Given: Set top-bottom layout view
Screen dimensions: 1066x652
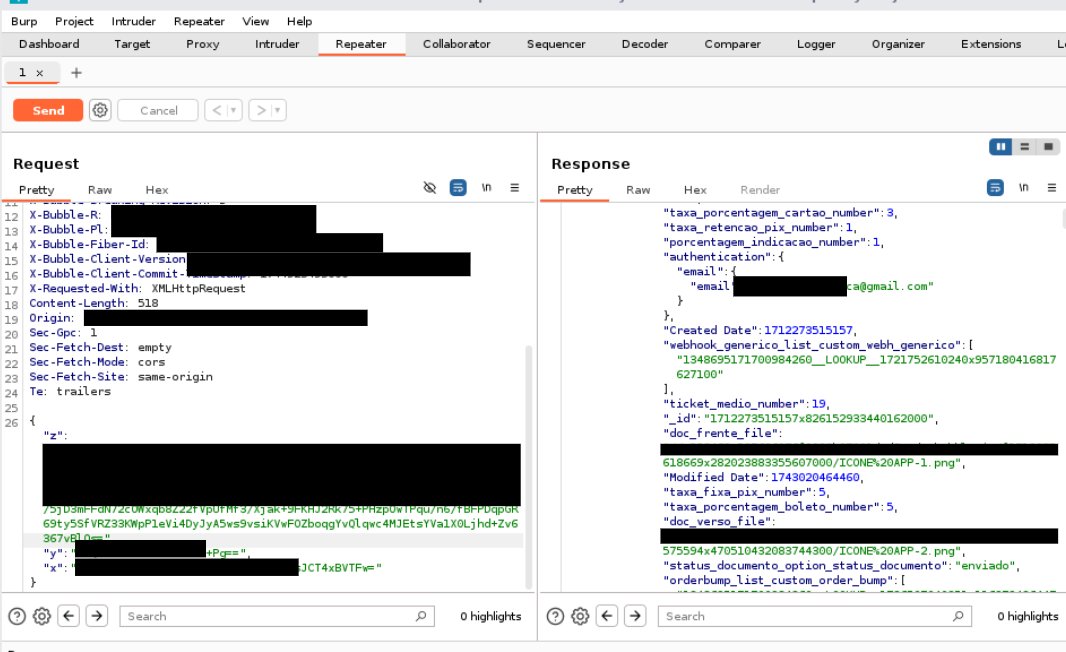Looking at the screenshot, I should pyautogui.click(x=1025, y=147).
